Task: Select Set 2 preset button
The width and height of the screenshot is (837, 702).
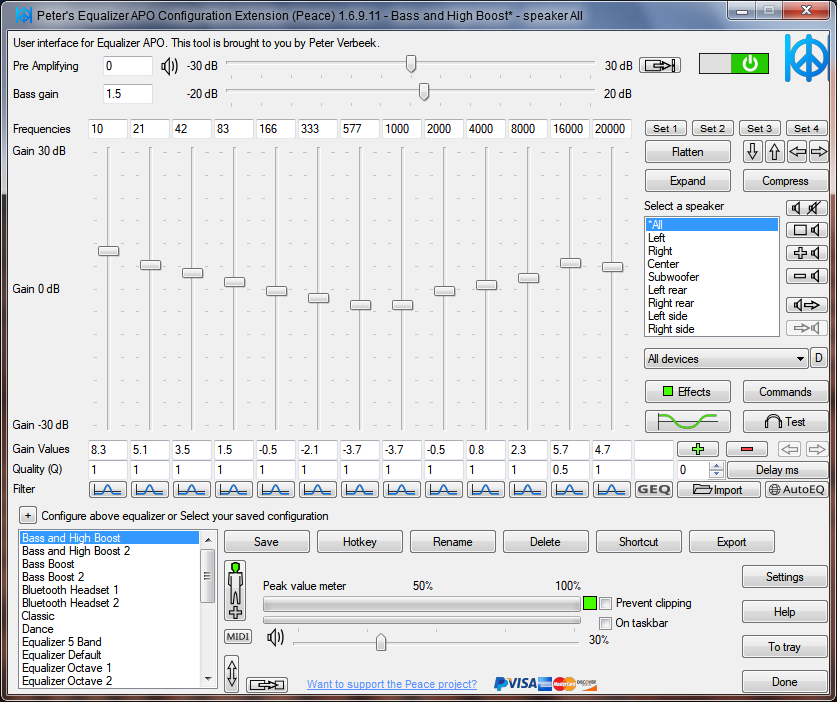Action: coord(713,128)
